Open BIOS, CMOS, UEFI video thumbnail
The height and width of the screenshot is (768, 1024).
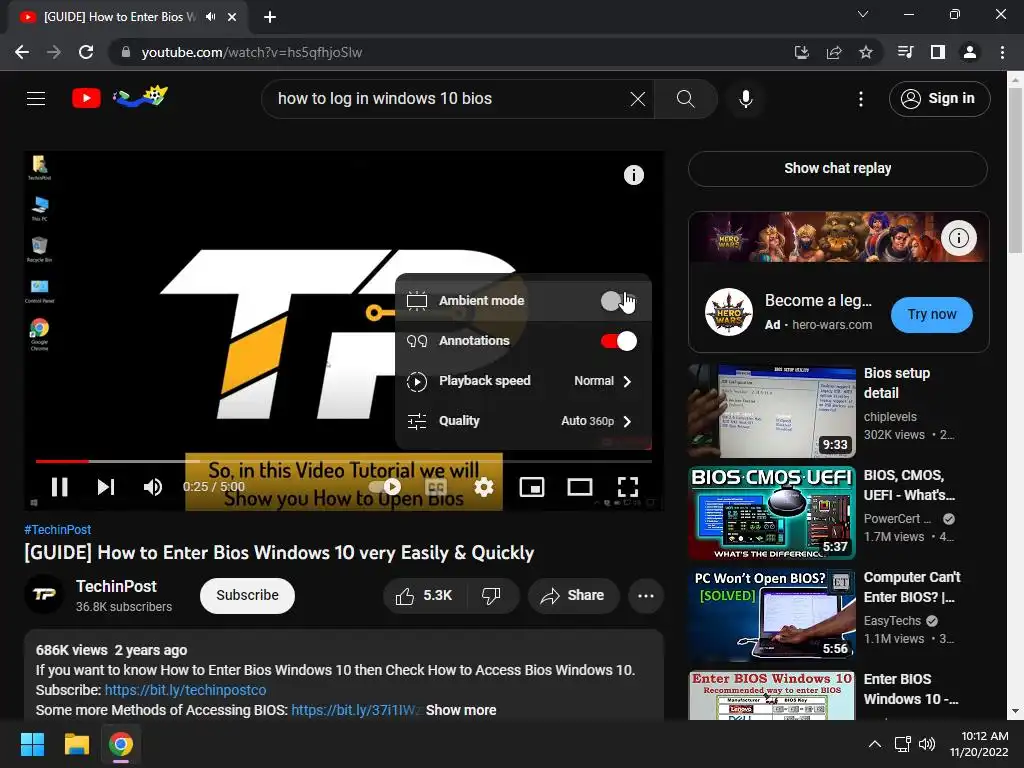coord(772,513)
